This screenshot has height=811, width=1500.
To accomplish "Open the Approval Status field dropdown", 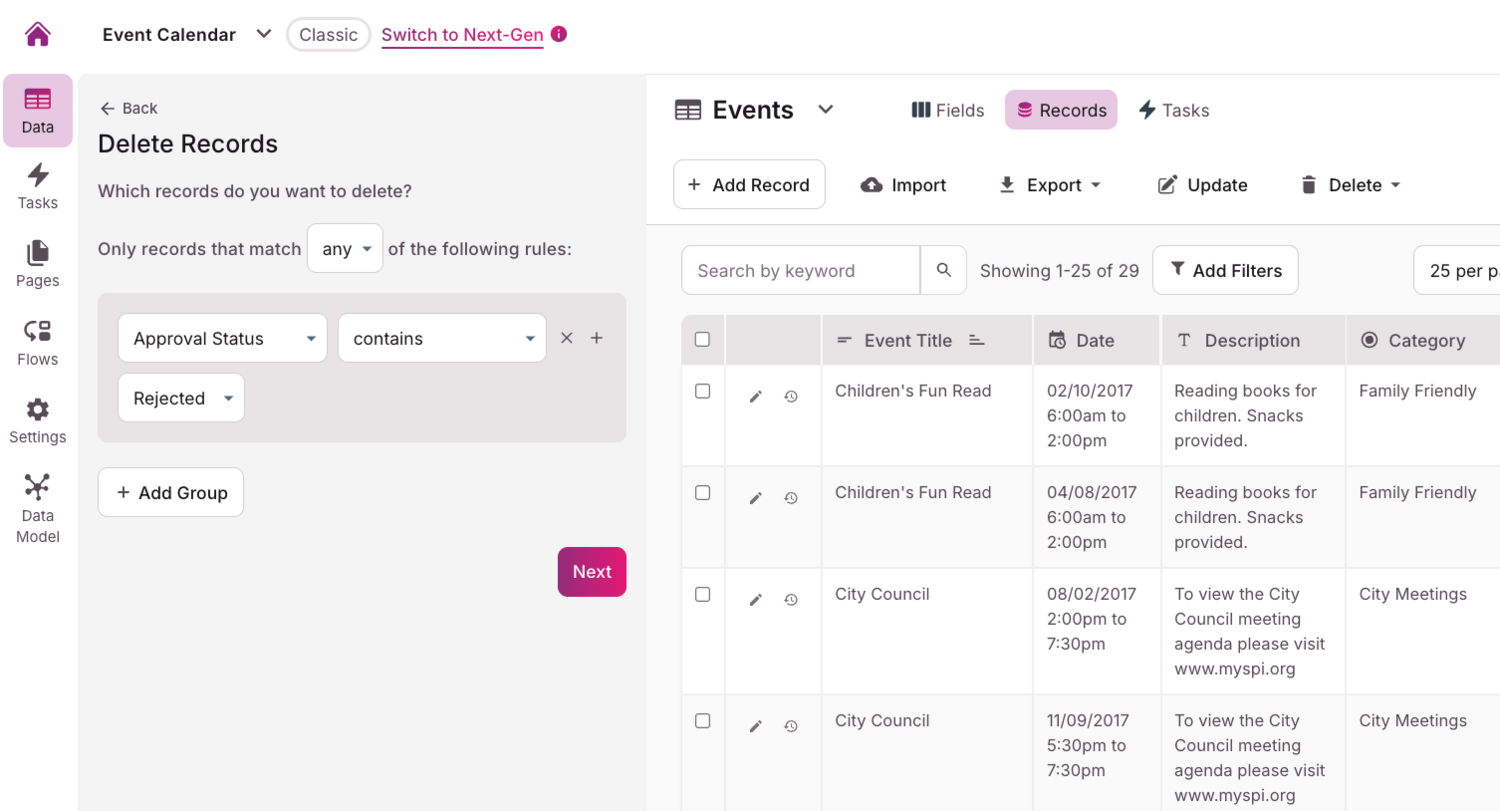I will click(222, 338).
